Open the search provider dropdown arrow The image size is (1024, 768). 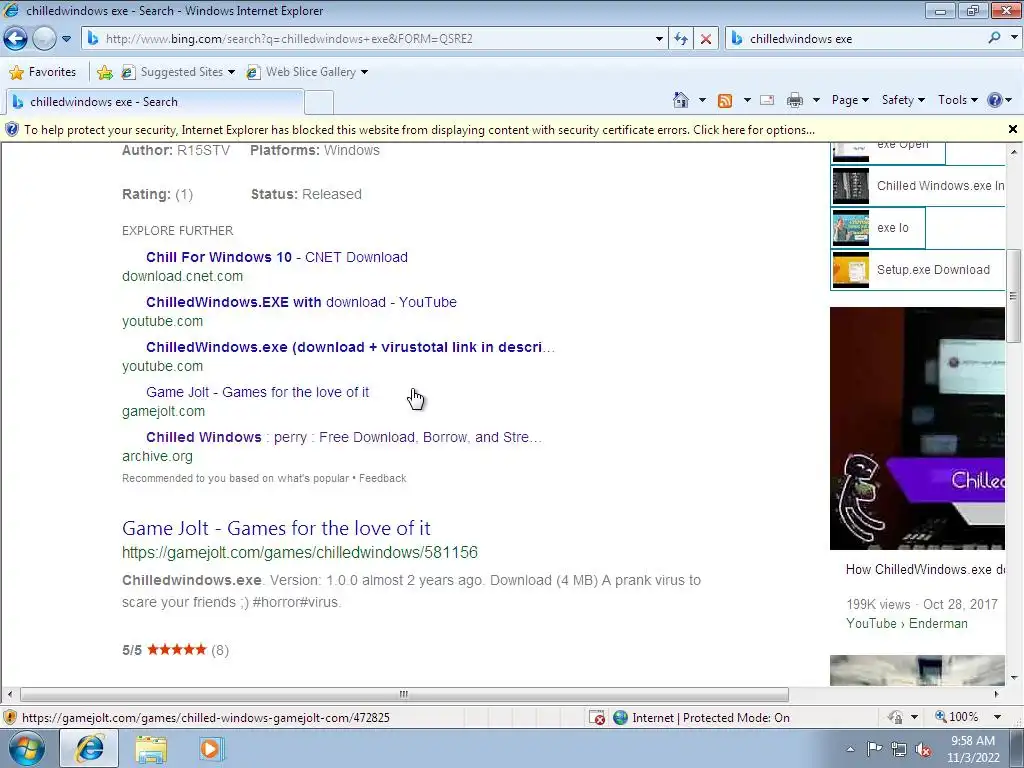[1014, 38]
